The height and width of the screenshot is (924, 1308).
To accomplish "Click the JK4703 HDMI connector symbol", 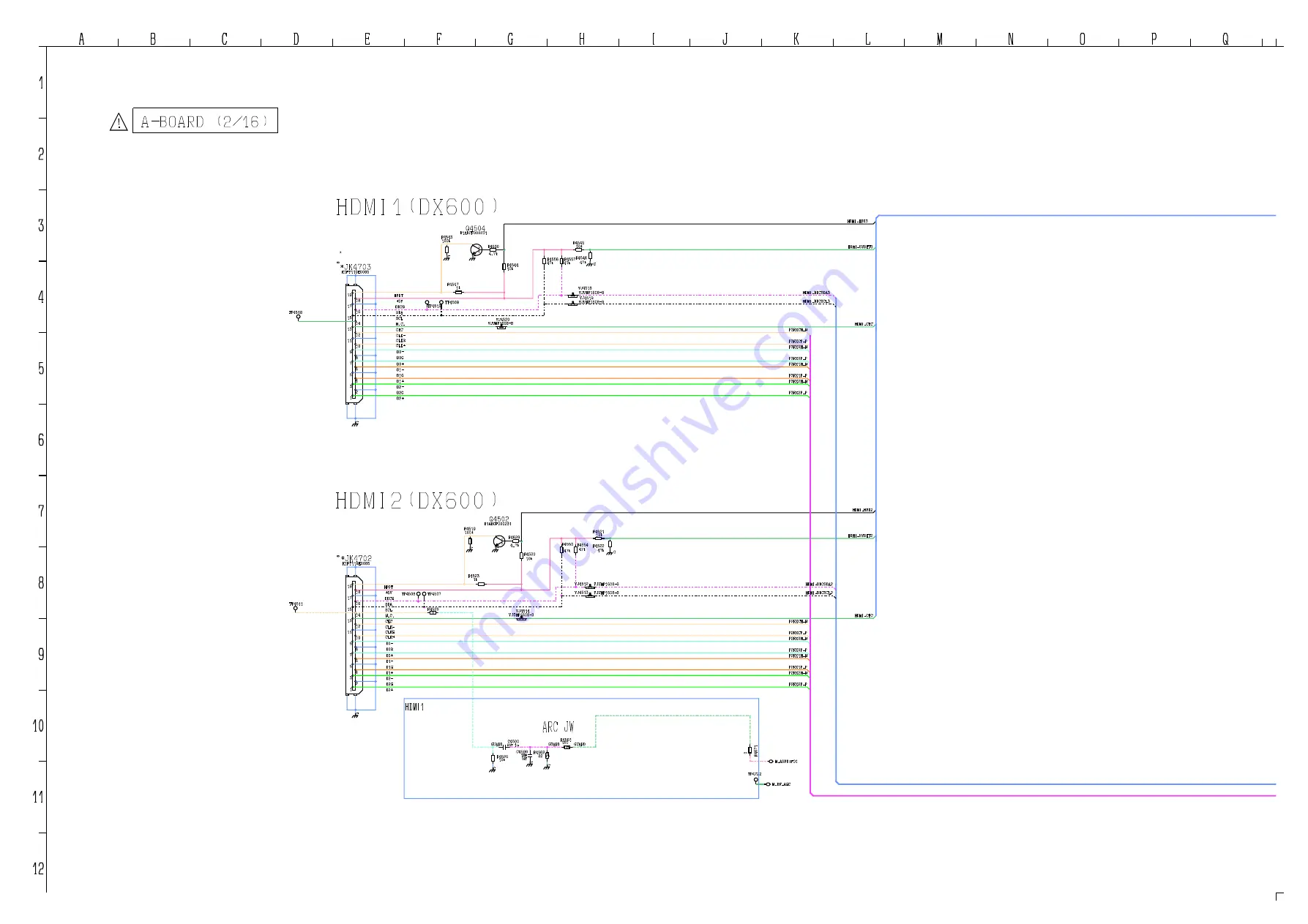I will [x=354, y=344].
